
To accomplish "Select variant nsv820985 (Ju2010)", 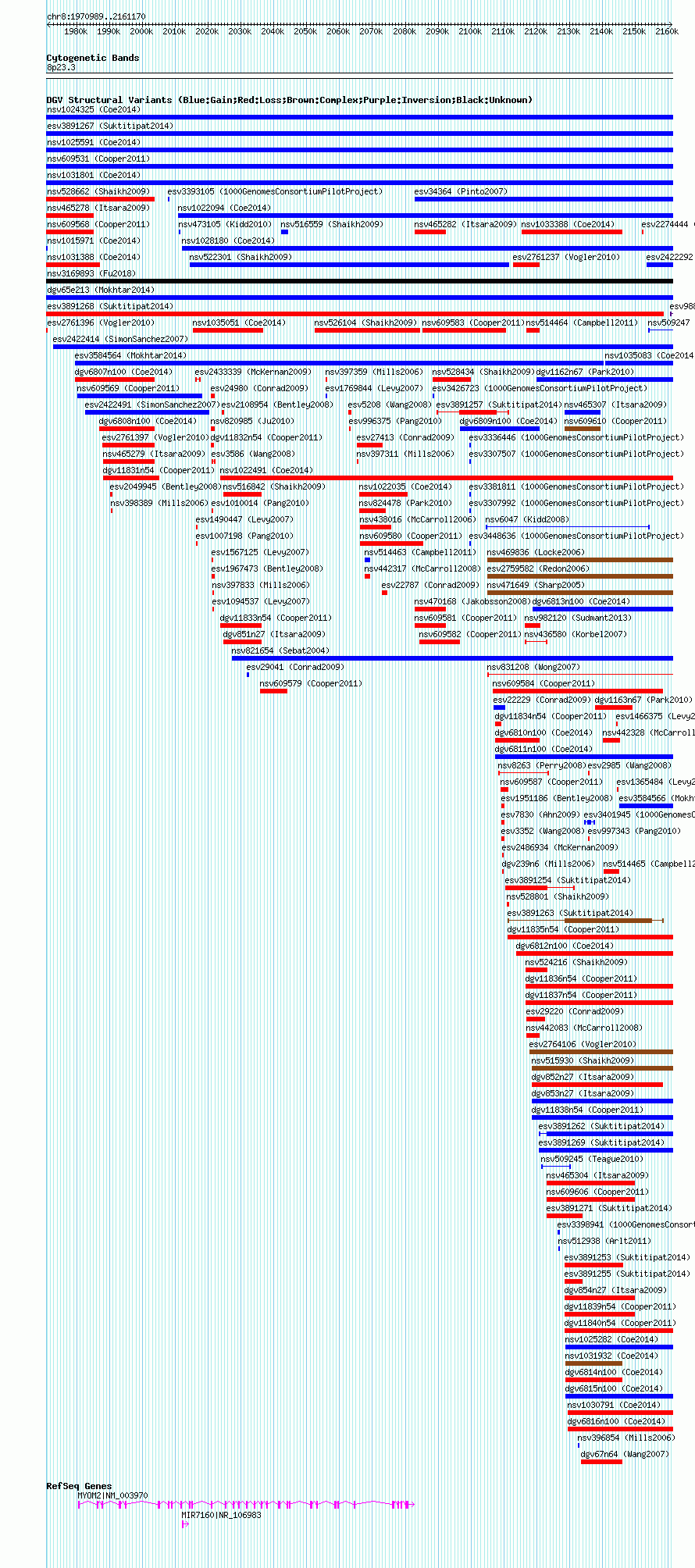I will (x=252, y=421).
